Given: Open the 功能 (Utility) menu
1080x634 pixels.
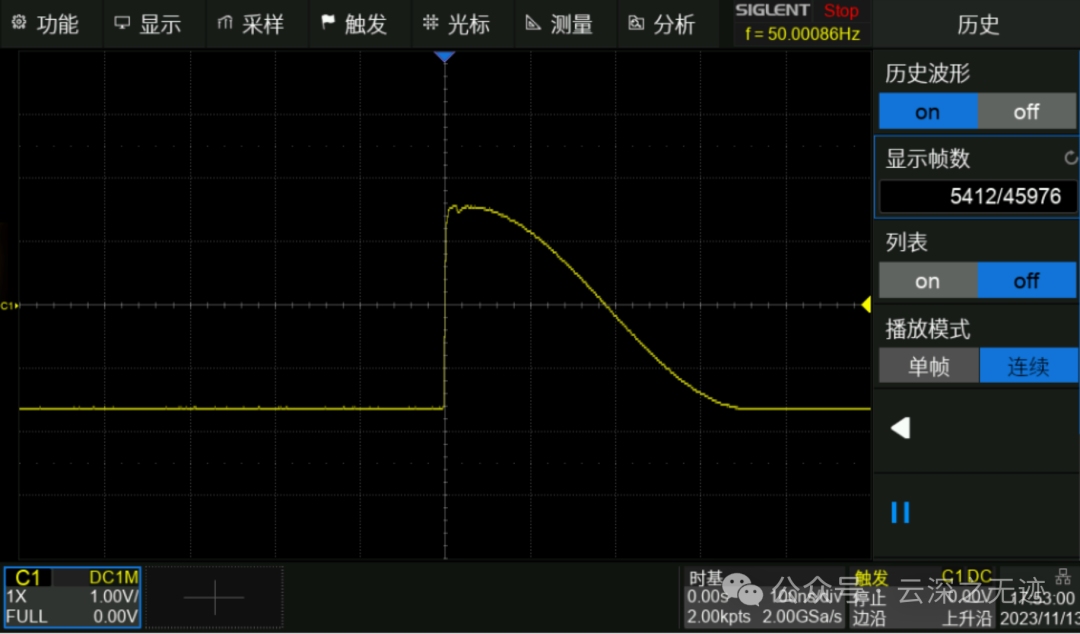Looking at the screenshot, I should 51,24.
